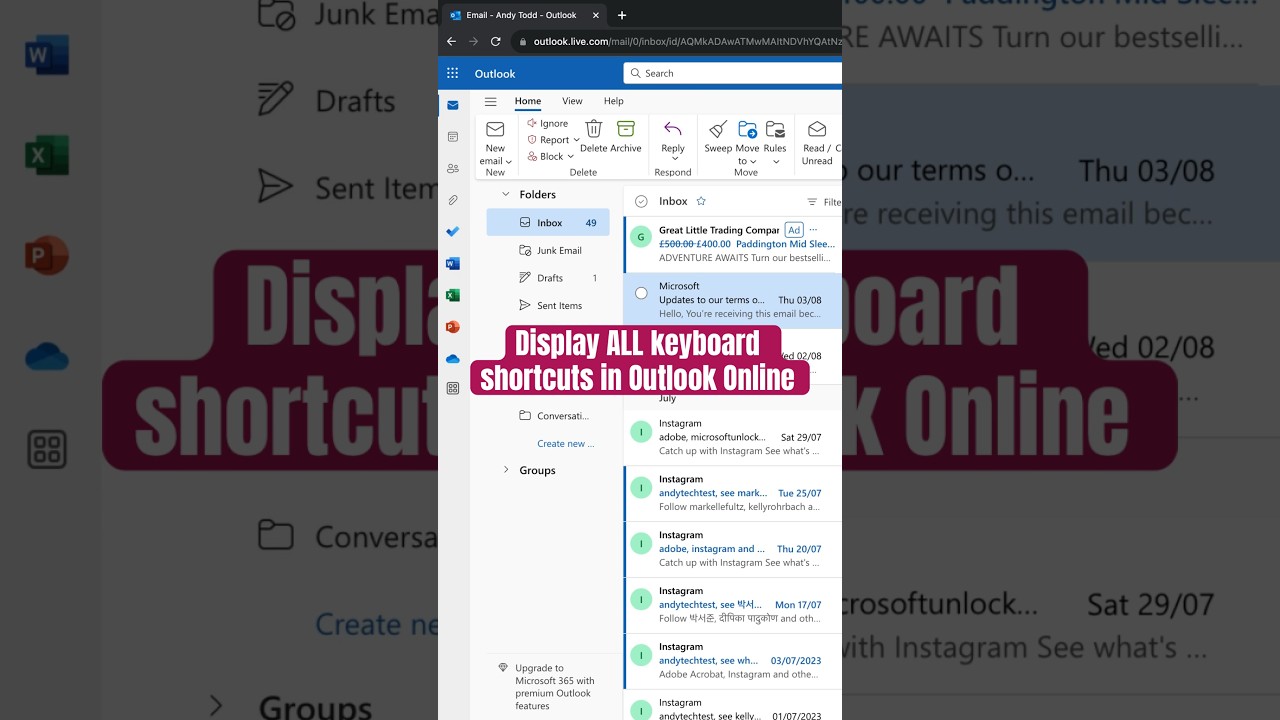
Task: Collapse the Folders section
Action: (x=506, y=194)
